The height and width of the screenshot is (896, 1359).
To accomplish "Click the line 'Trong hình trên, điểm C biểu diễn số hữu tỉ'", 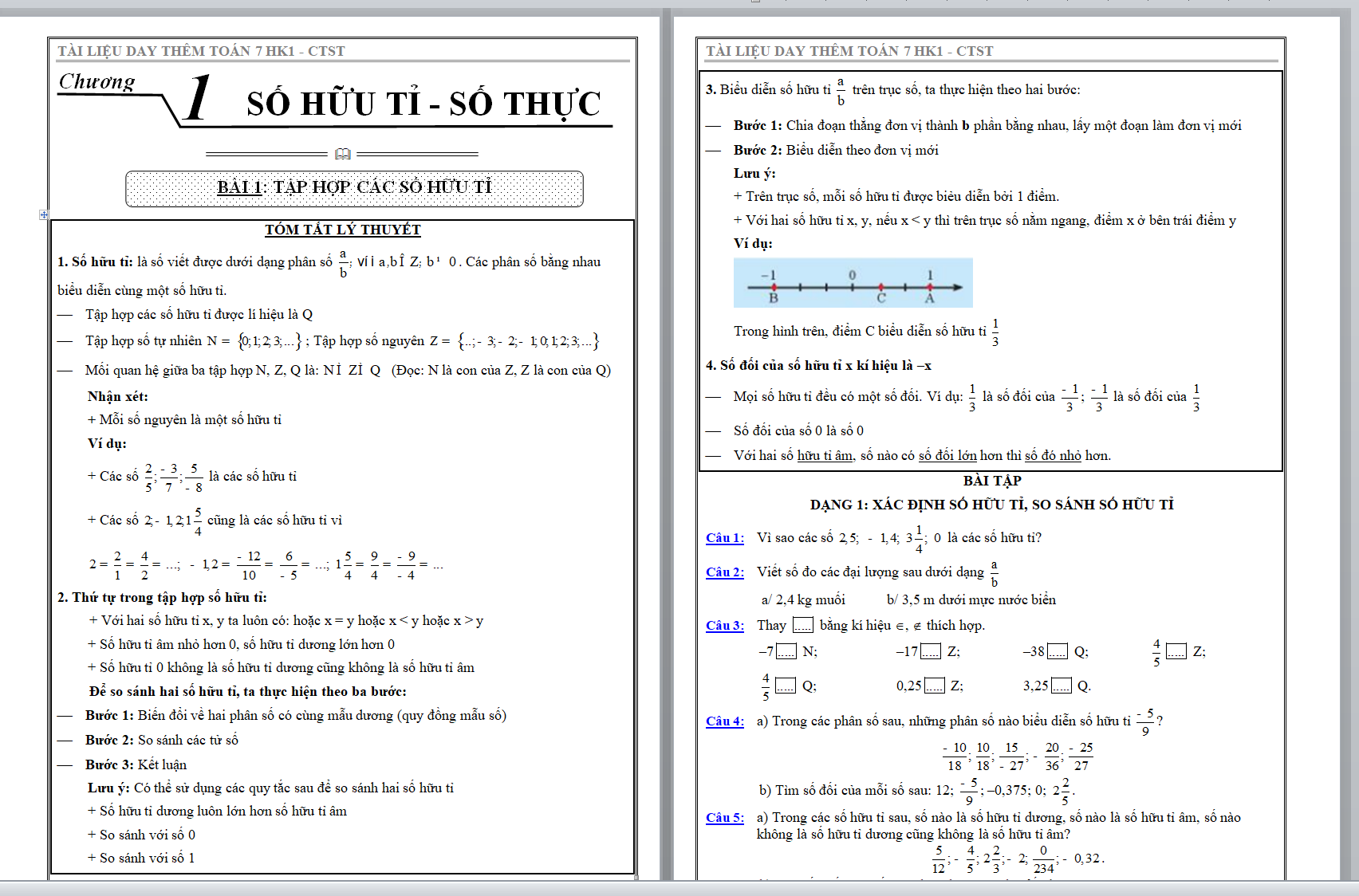I will point(860,332).
